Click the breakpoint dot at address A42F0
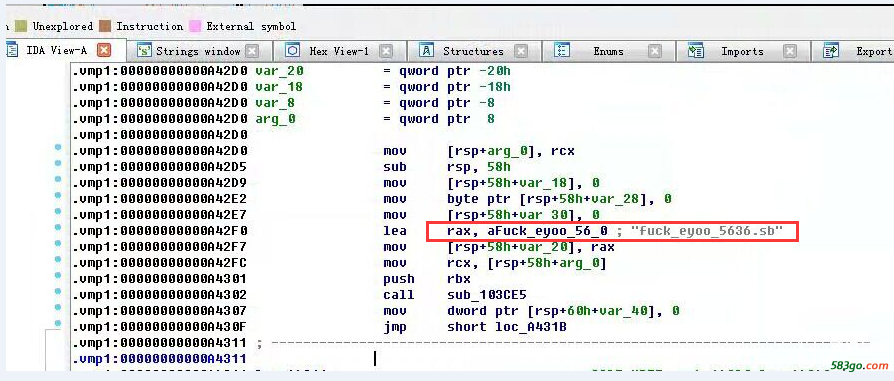This screenshot has height=381, width=894. [58, 227]
